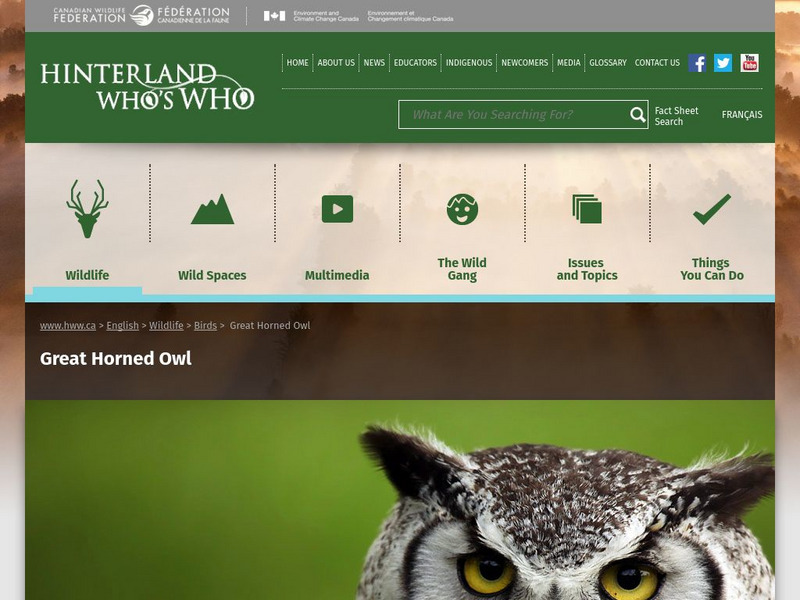
Task: Visit the YouTube channel icon
Action: (748, 62)
